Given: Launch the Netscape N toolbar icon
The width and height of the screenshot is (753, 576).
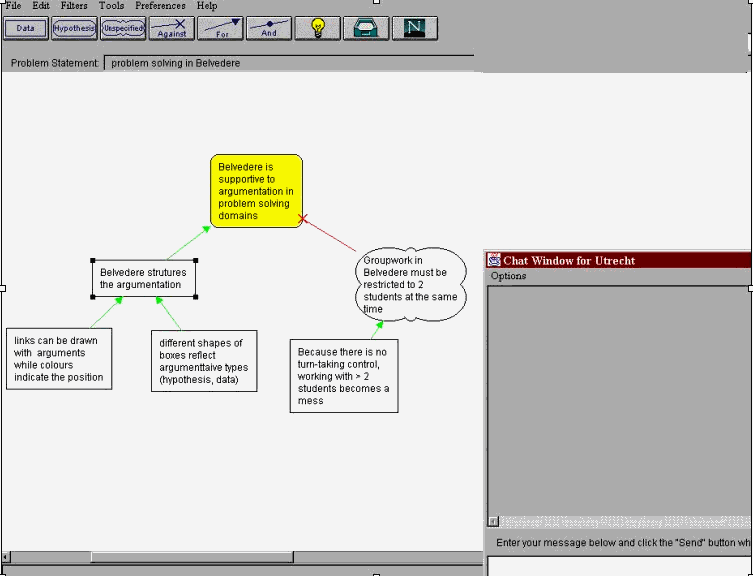Looking at the screenshot, I should pyautogui.click(x=415, y=28).
